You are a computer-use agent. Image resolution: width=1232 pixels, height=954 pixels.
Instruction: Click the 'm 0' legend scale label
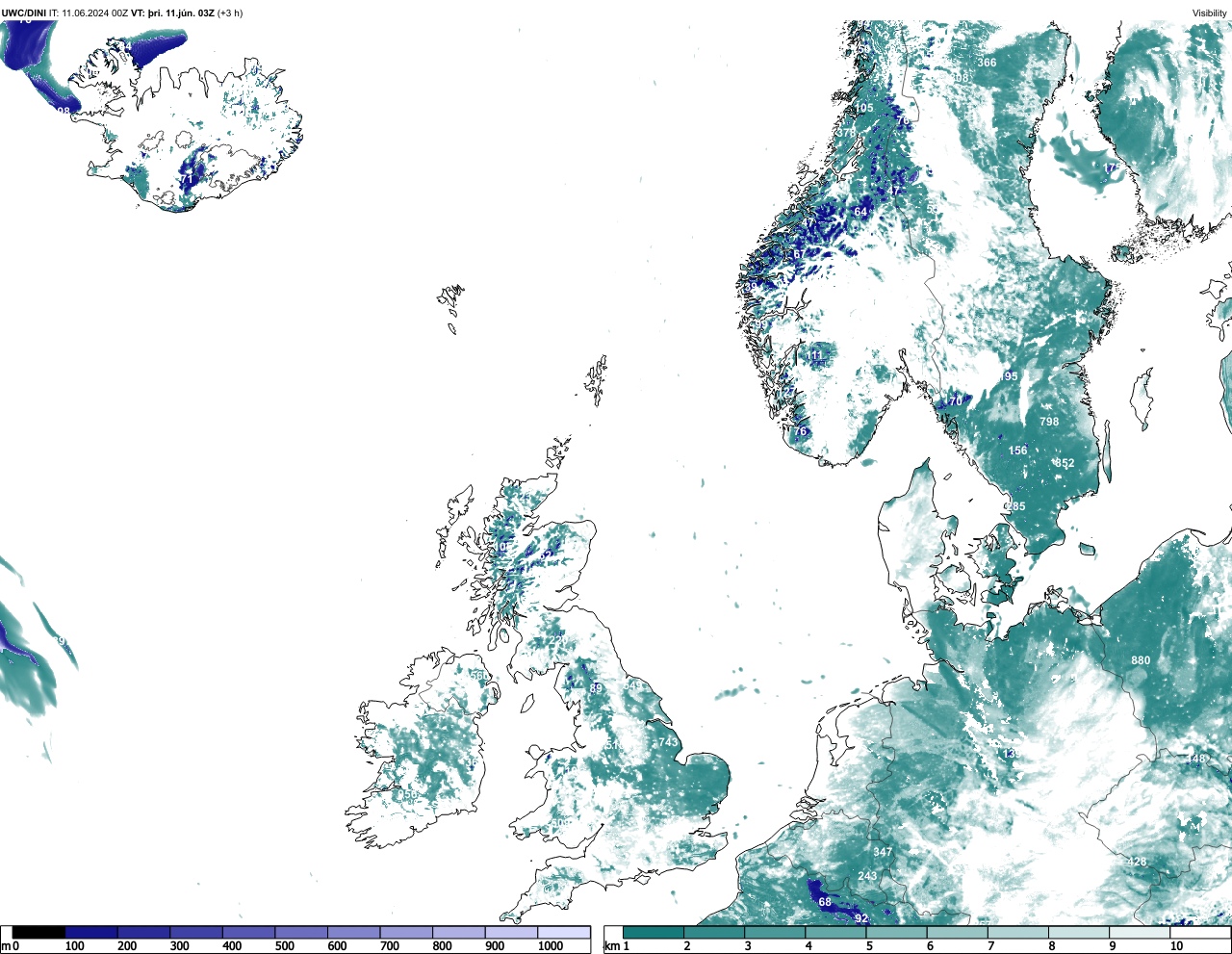coord(10,946)
